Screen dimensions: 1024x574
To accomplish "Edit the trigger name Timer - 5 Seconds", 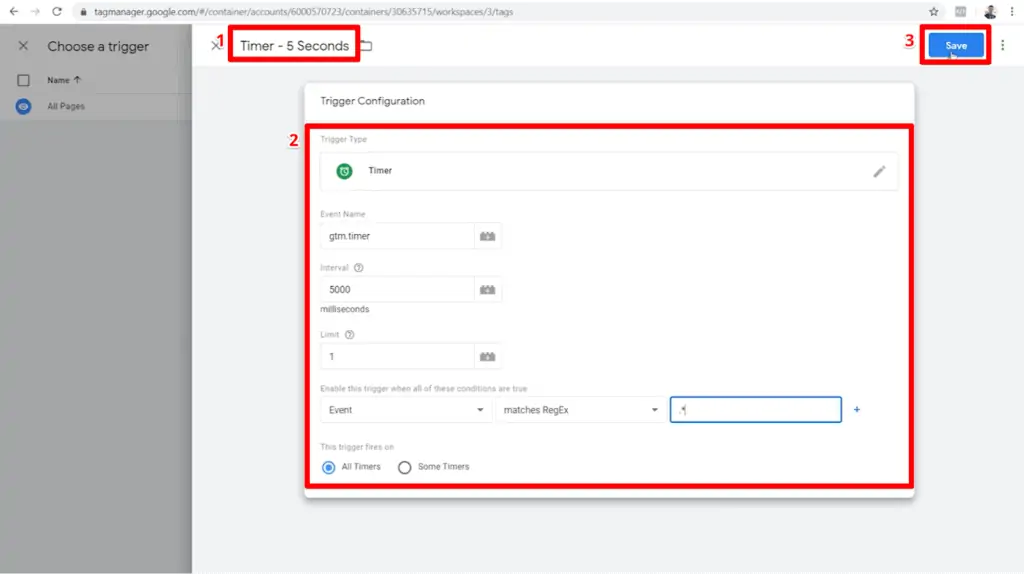I will (x=294, y=46).
